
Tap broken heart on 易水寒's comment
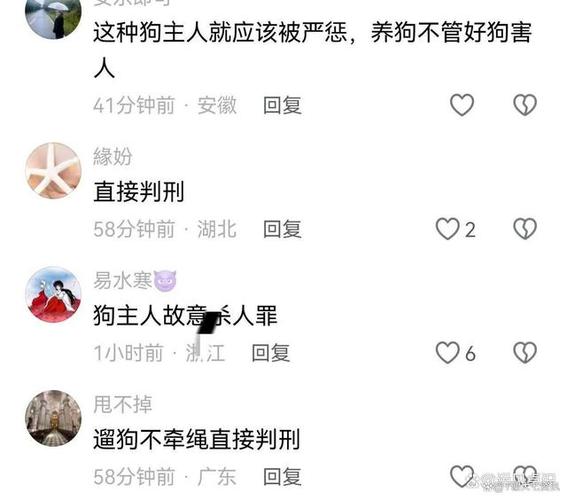point(525,352)
